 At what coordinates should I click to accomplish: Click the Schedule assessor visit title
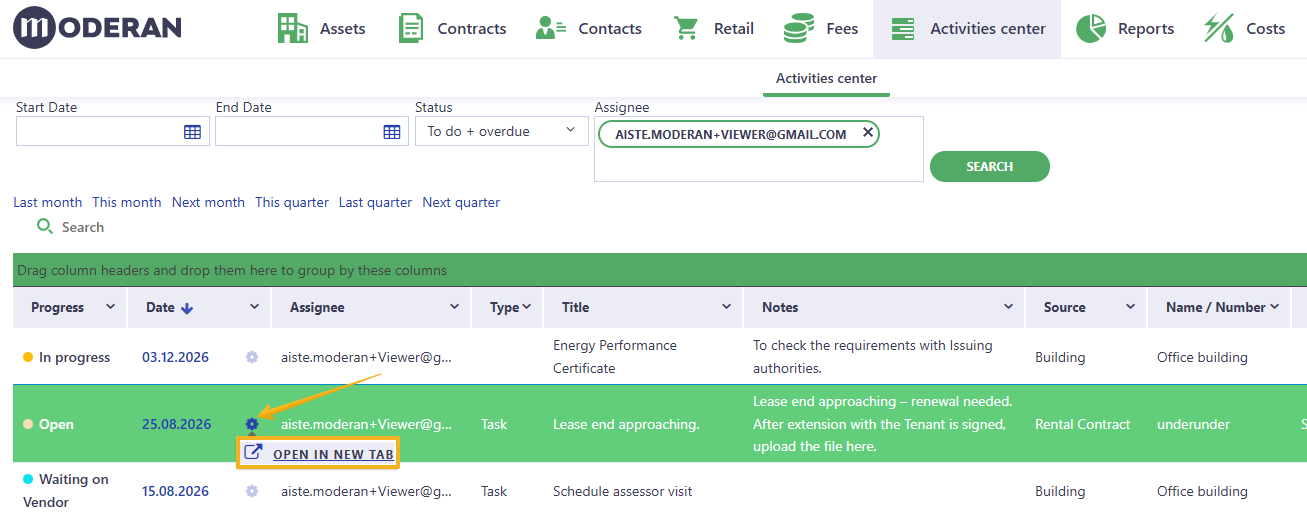[x=623, y=491]
